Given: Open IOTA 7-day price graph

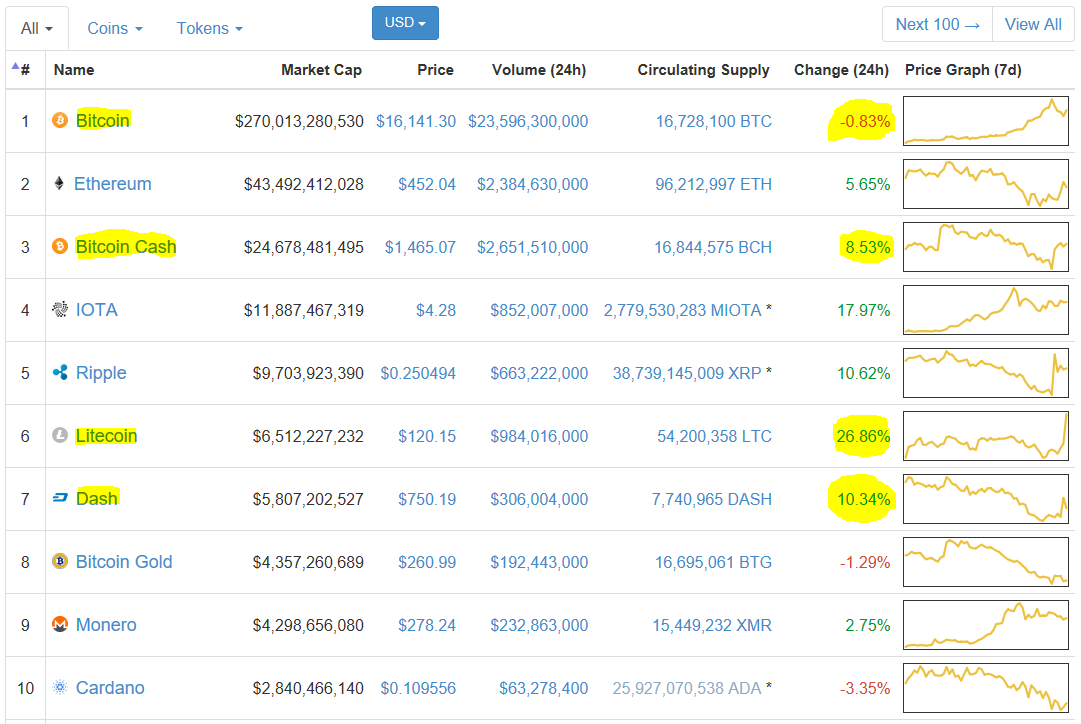Looking at the screenshot, I should click(x=986, y=310).
